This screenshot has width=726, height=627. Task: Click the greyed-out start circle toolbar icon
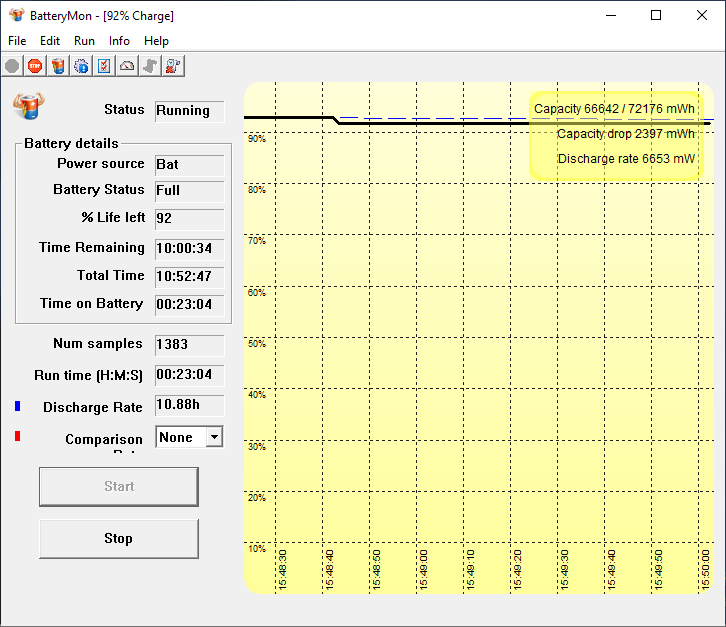[x=12, y=66]
